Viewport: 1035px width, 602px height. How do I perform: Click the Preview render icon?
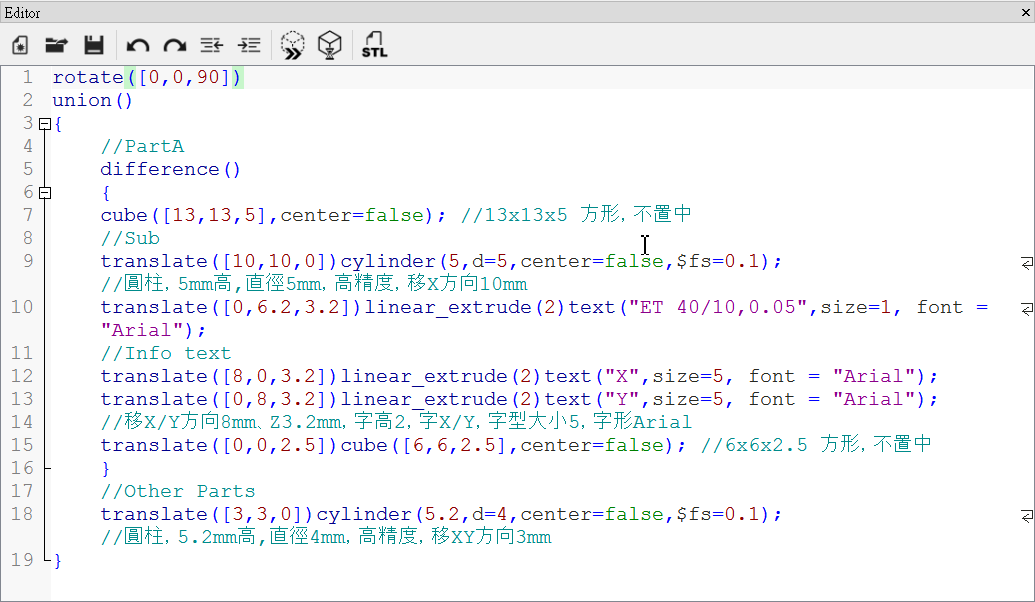click(292, 45)
